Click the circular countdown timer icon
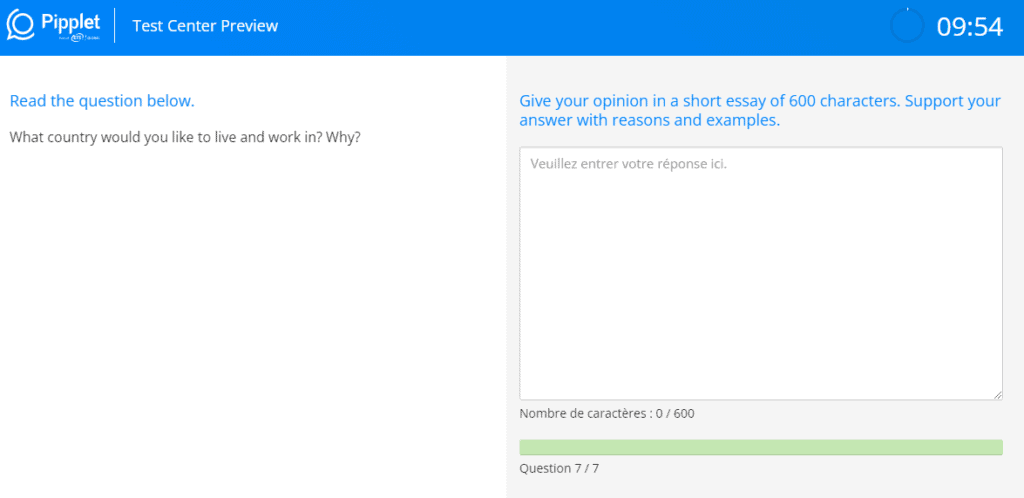Image resolution: width=1024 pixels, height=498 pixels. click(907, 25)
